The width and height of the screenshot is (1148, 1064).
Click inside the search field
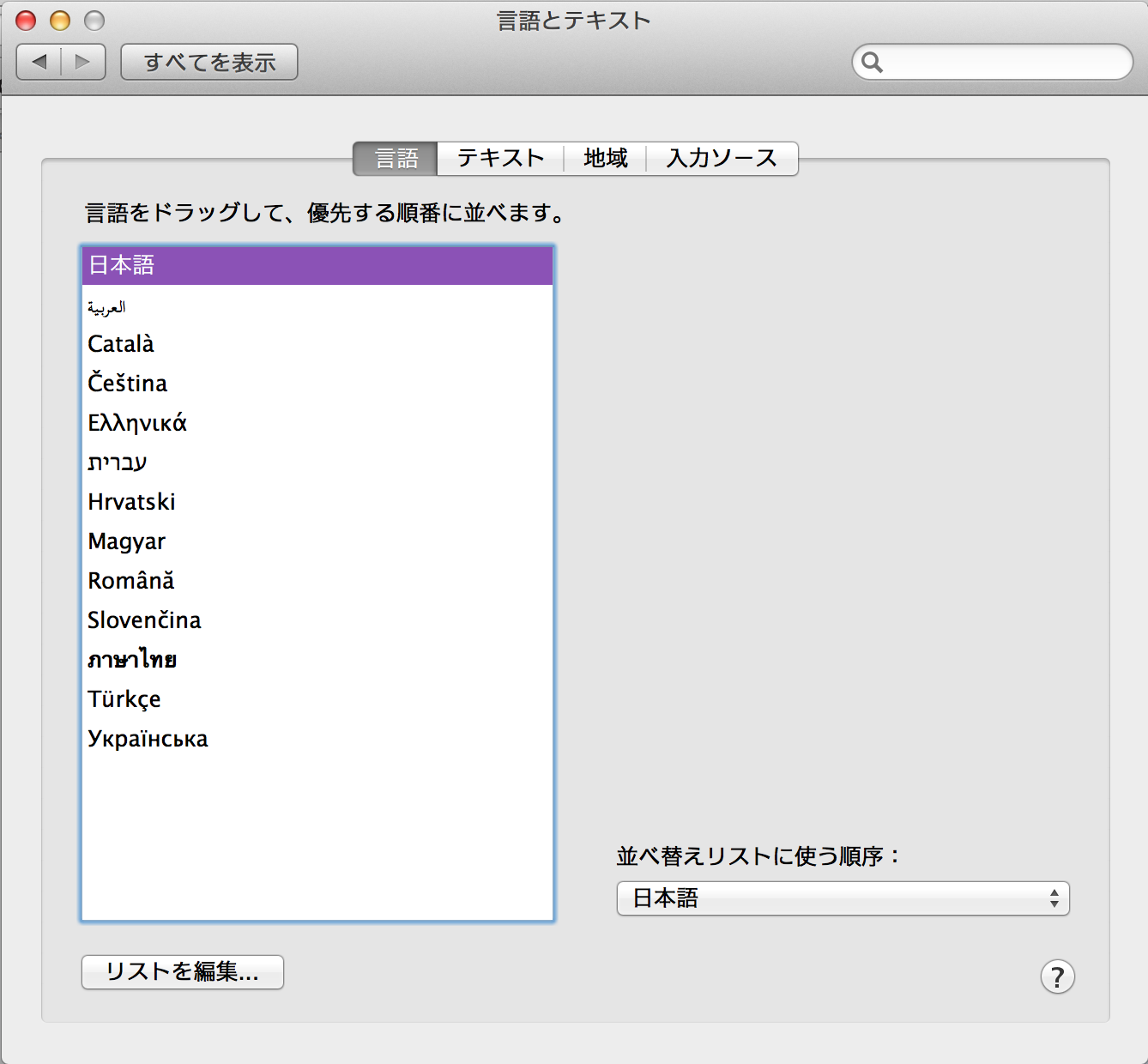coord(1004,62)
